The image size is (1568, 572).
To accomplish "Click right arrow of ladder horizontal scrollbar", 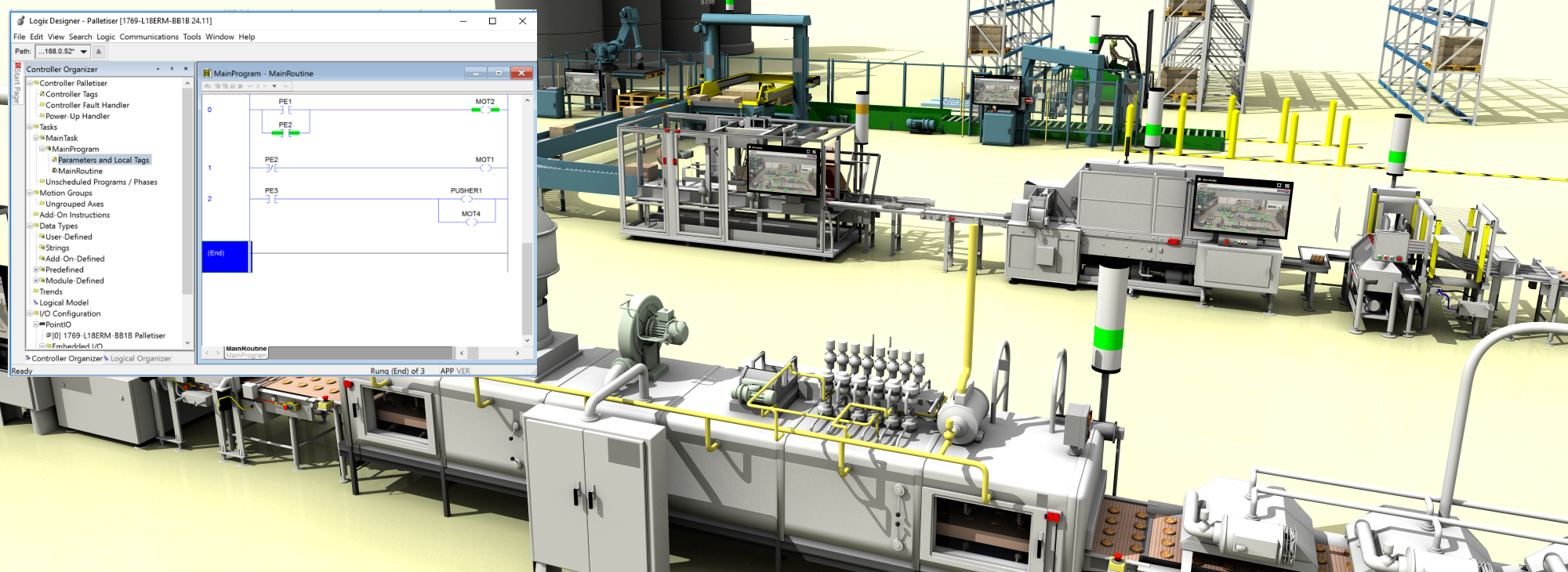I will coord(517,353).
